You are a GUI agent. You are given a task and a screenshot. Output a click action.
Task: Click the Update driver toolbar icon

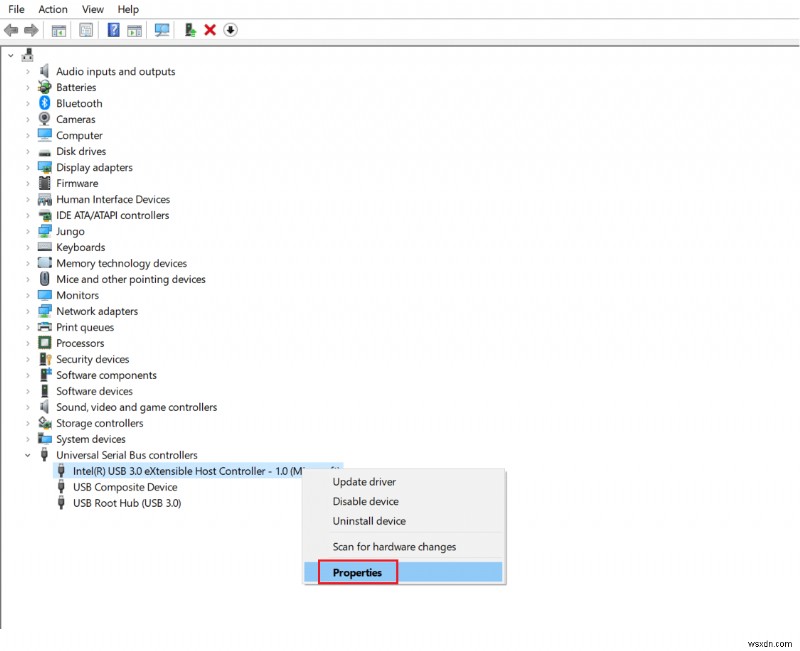coord(190,30)
